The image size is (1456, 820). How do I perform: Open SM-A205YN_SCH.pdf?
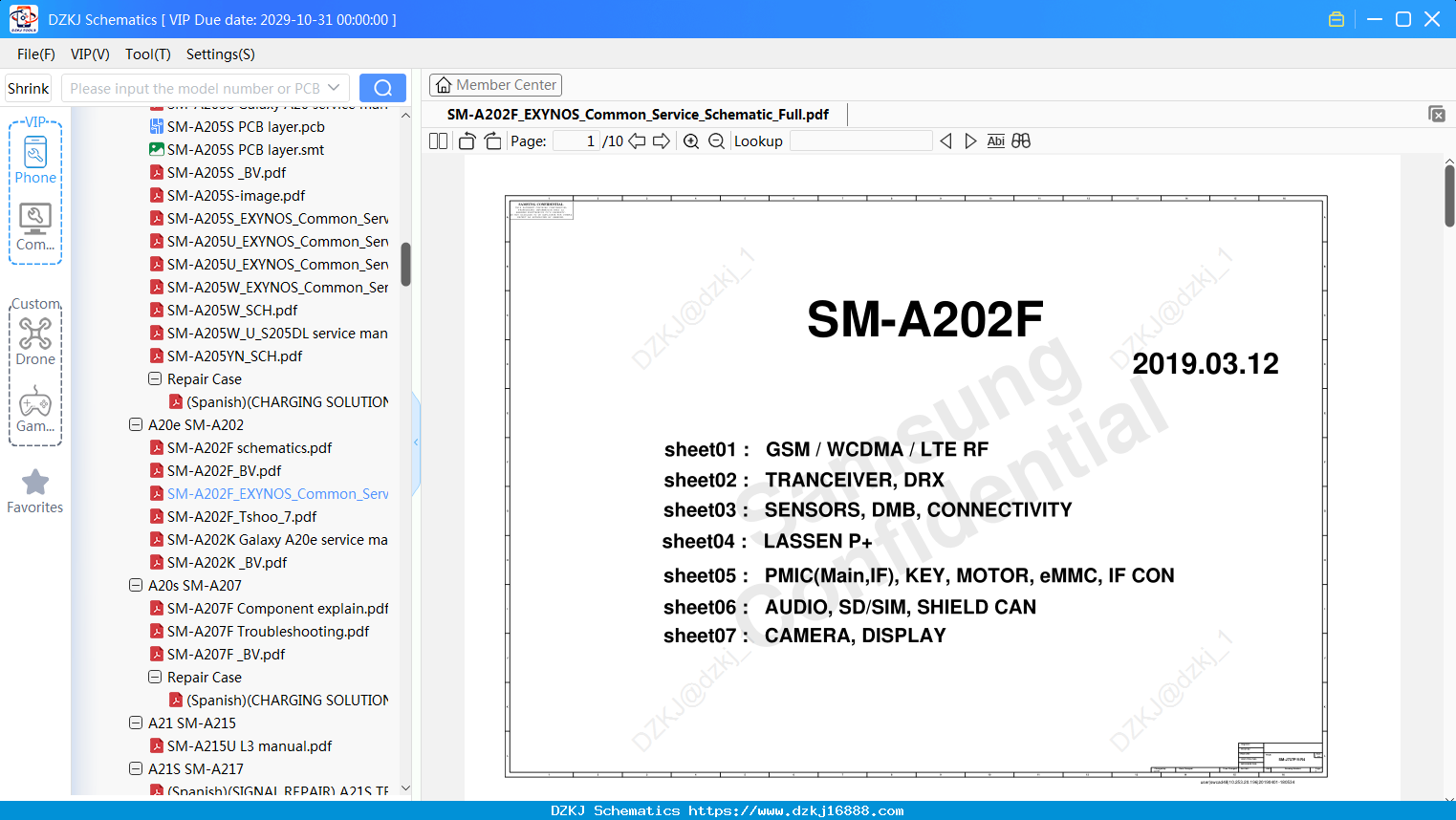tap(234, 356)
